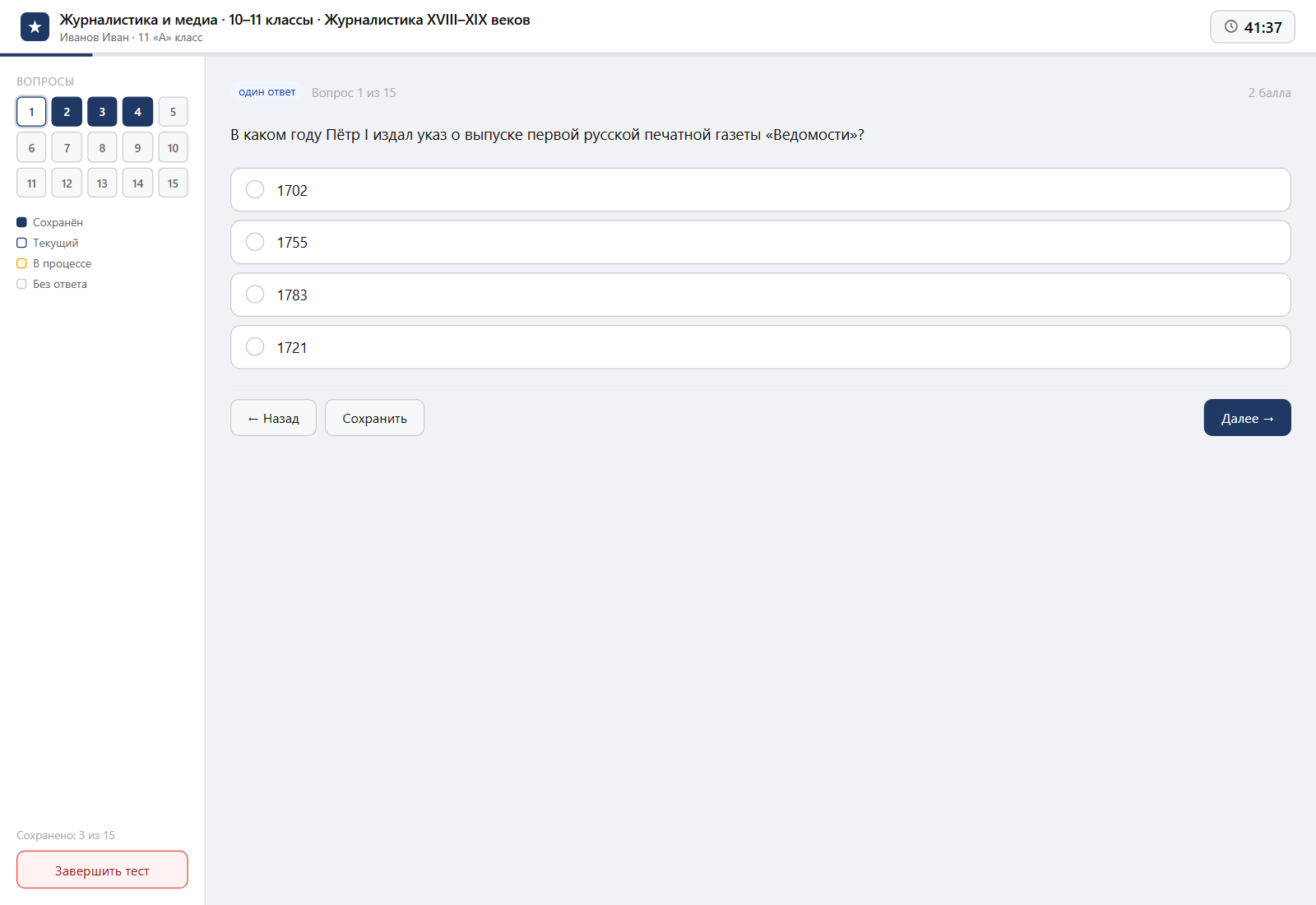The width and height of the screenshot is (1316, 905).
Task: Mark 1721 as the answer
Action: click(761, 347)
